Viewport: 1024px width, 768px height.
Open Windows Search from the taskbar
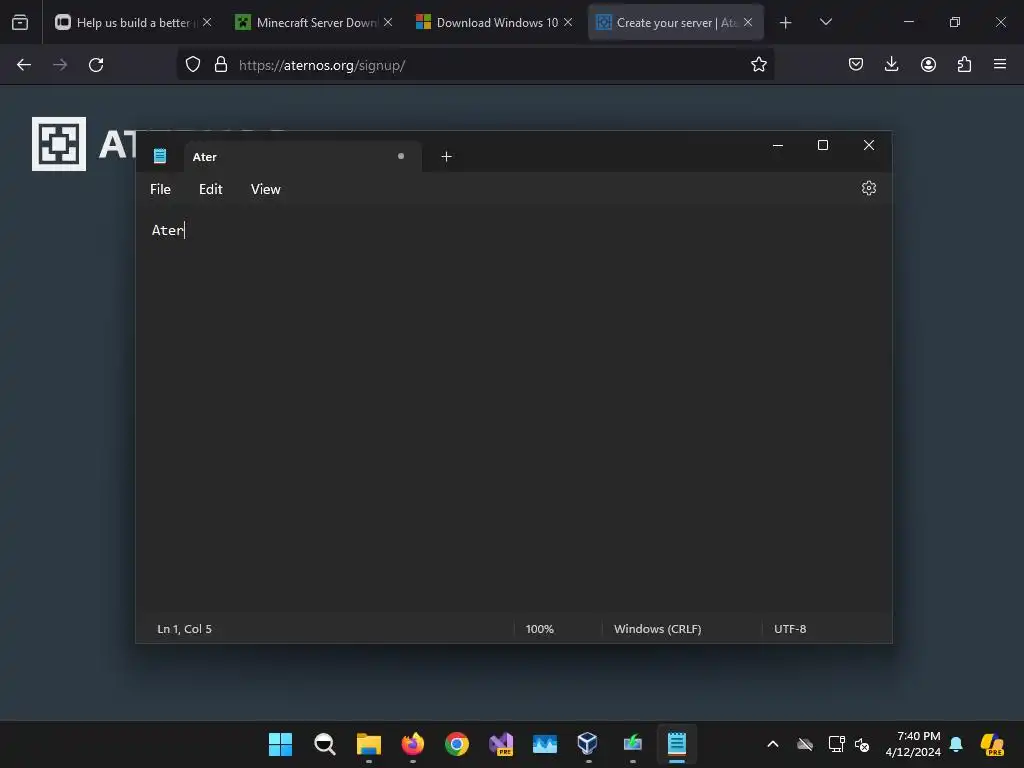coord(325,744)
